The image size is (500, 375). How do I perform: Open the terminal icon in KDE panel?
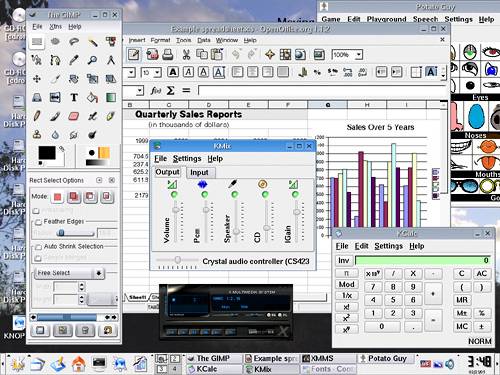pyautogui.click(x=99, y=363)
